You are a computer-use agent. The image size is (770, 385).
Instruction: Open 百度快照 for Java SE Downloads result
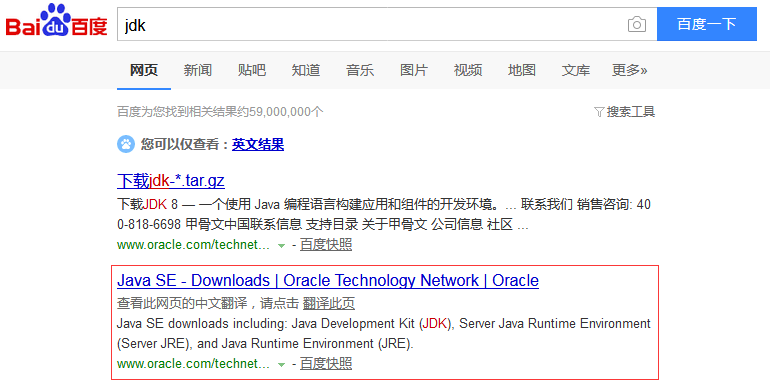326,364
